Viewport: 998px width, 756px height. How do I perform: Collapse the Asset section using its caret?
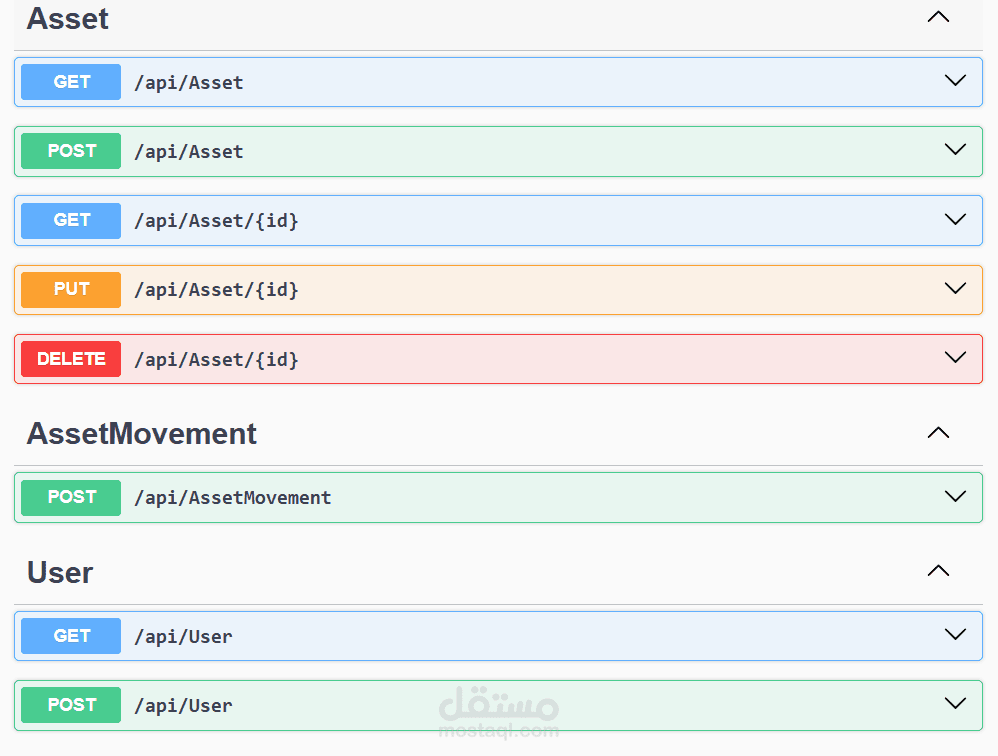coord(938,17)
